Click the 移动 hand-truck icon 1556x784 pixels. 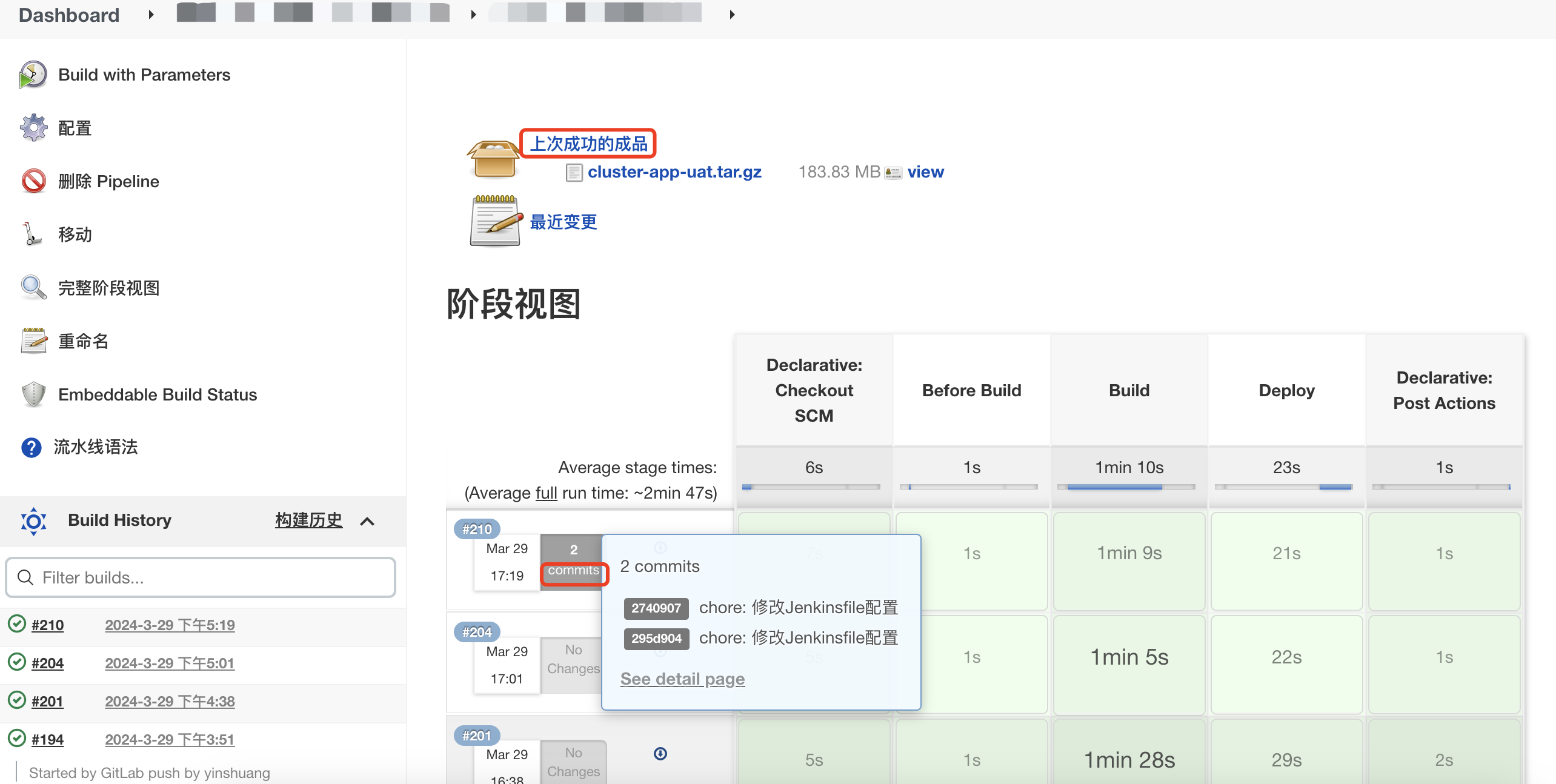click(x=32, y=234)
